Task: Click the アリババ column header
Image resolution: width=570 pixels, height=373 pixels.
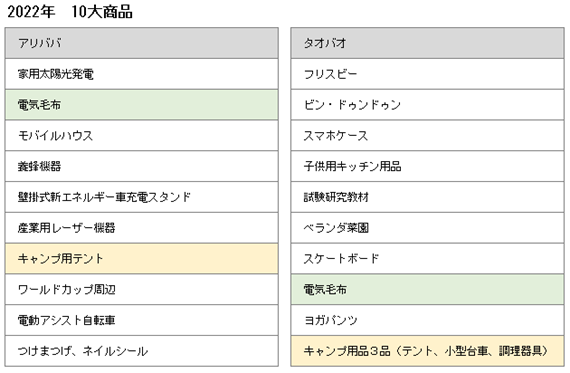Action: coord(142,43)
